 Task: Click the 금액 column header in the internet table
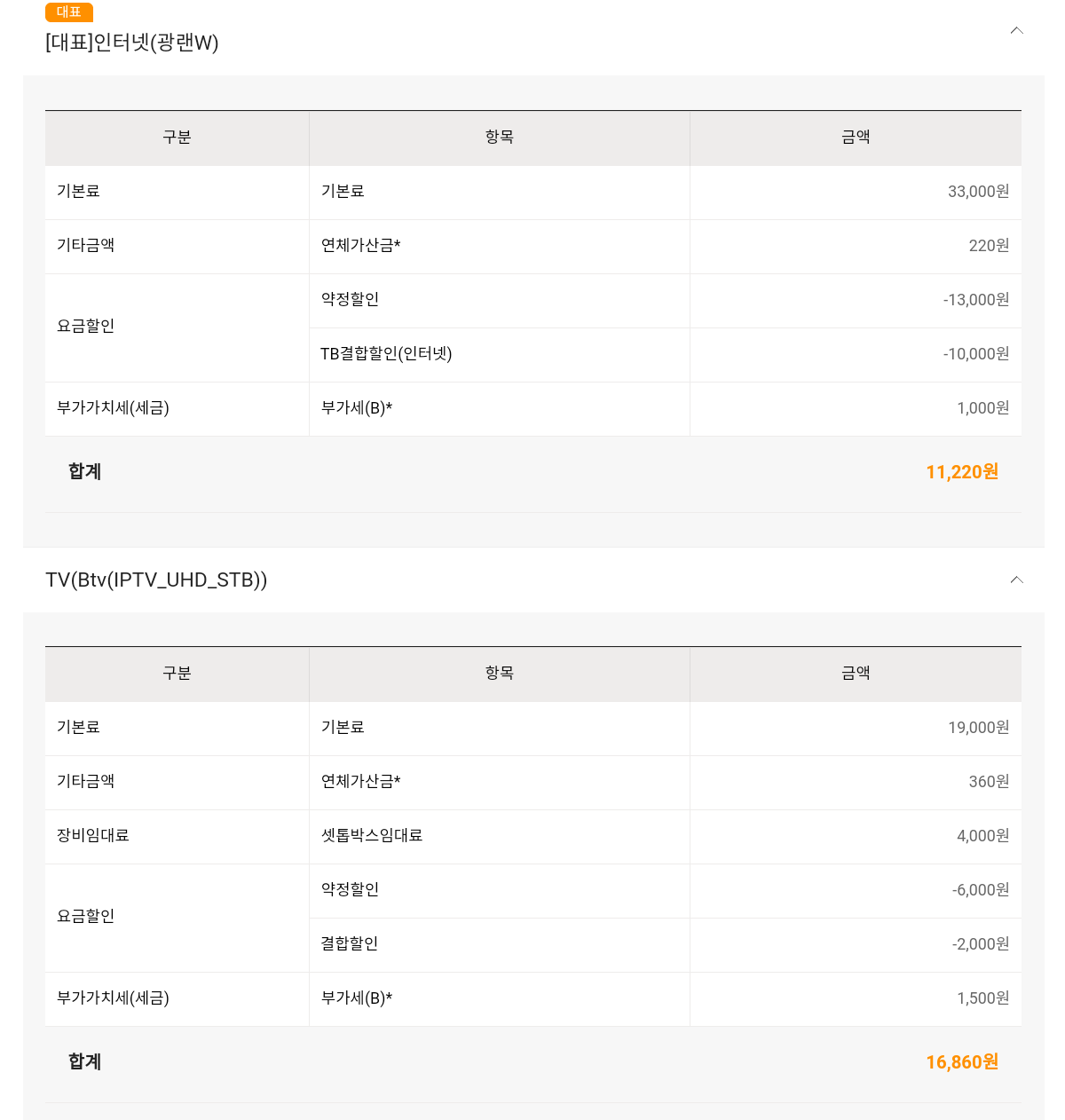[856, 138]
